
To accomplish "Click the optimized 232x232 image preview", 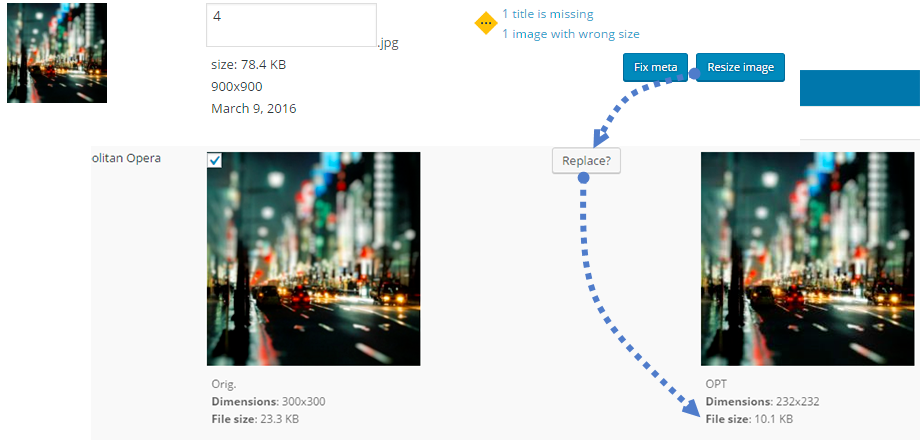I will [x=807, y=259].
